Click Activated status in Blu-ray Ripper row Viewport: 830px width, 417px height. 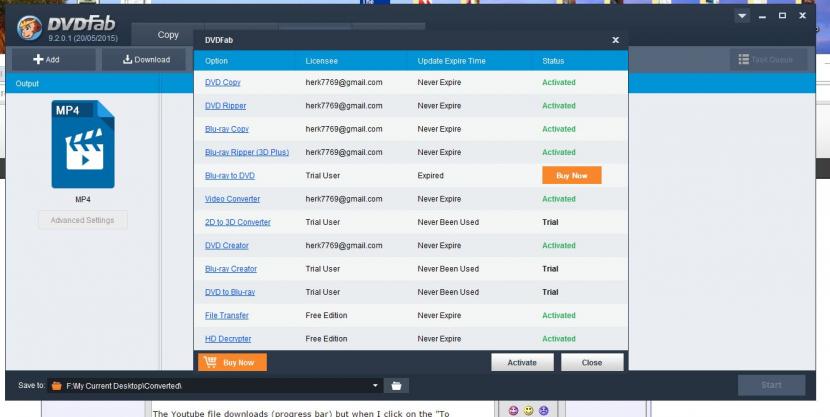pyautogui.click(x=558, y=152)
